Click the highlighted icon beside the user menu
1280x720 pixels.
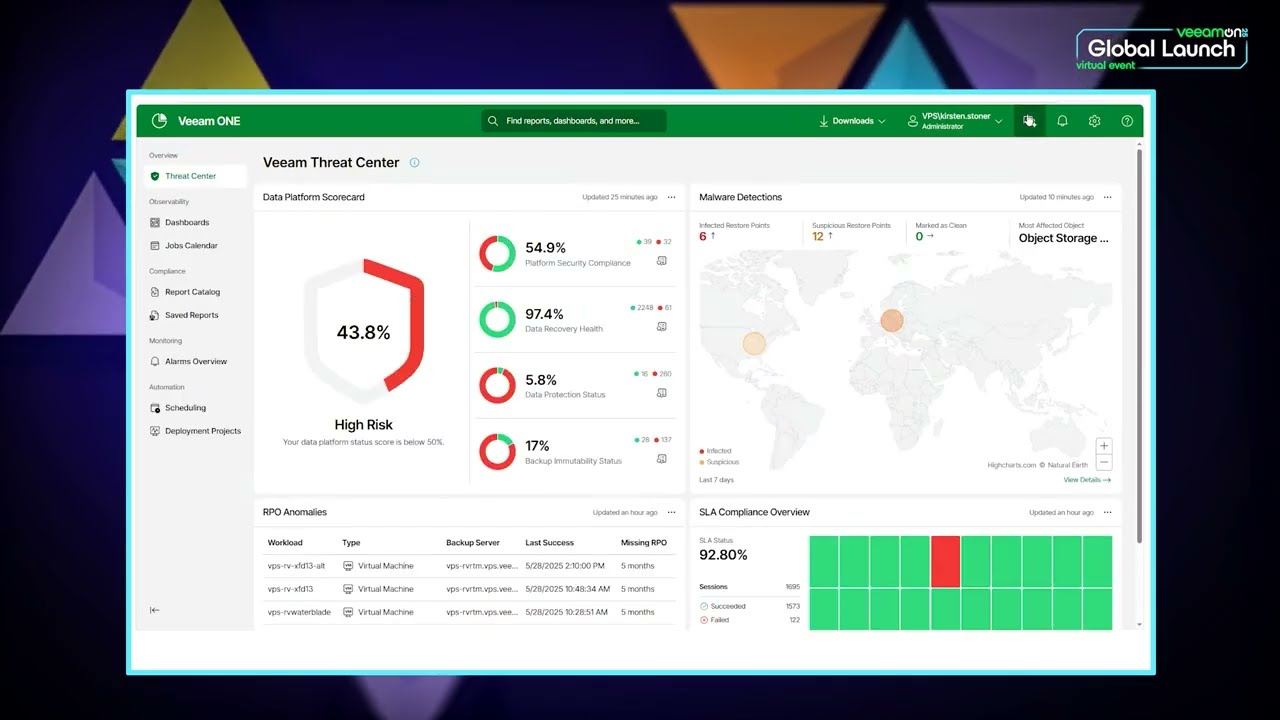[1029, 121]
